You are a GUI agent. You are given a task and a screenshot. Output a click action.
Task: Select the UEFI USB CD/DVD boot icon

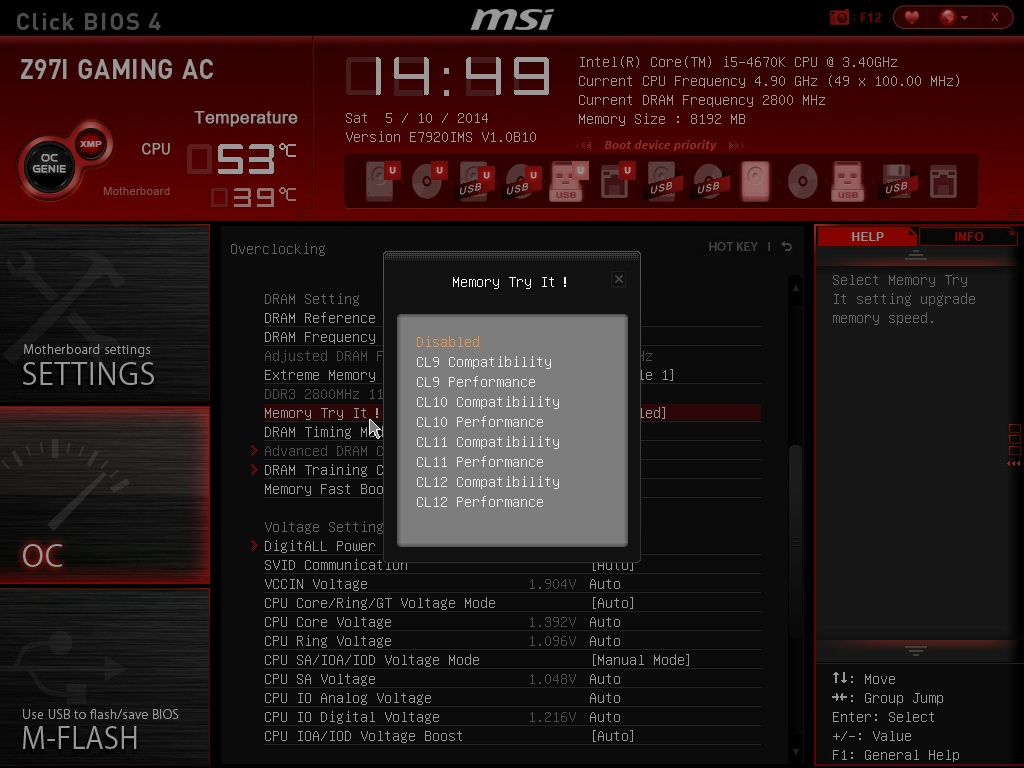522,181
